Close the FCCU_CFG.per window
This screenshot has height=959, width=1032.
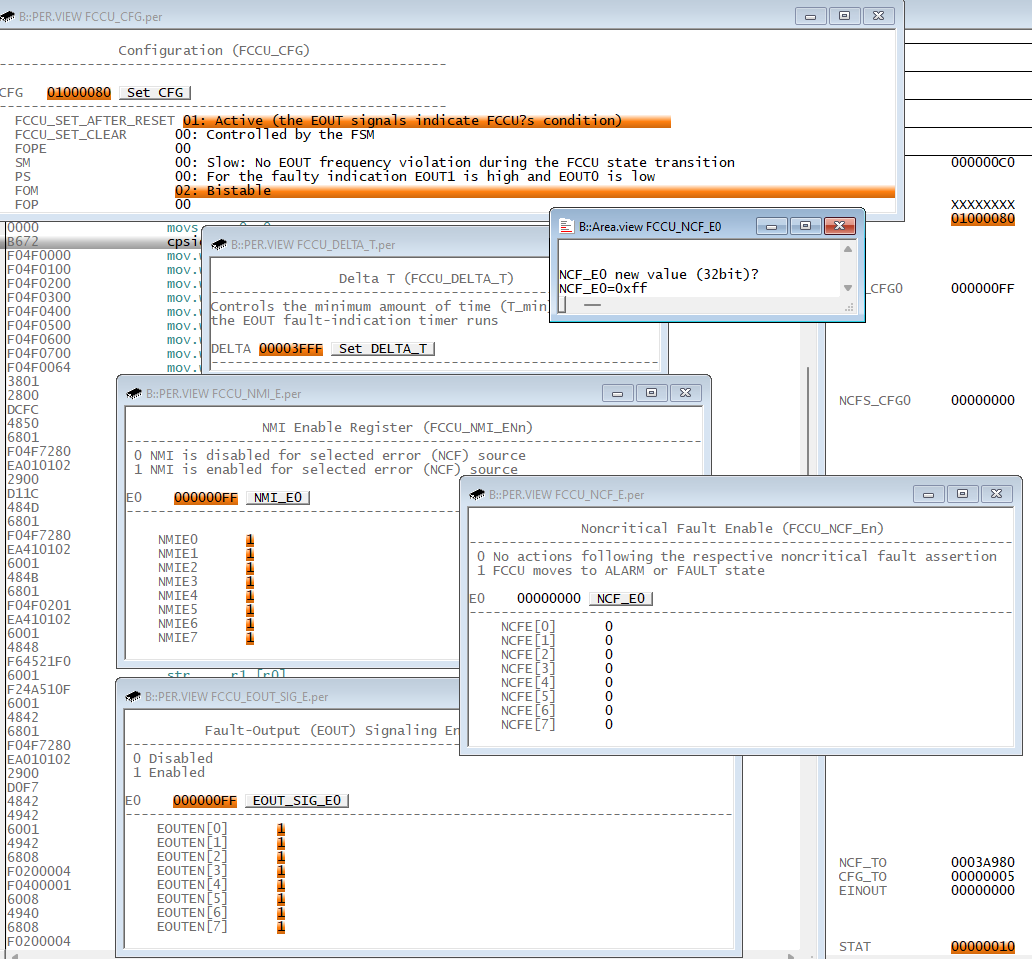pyautogui.click(x=879, y=16)
